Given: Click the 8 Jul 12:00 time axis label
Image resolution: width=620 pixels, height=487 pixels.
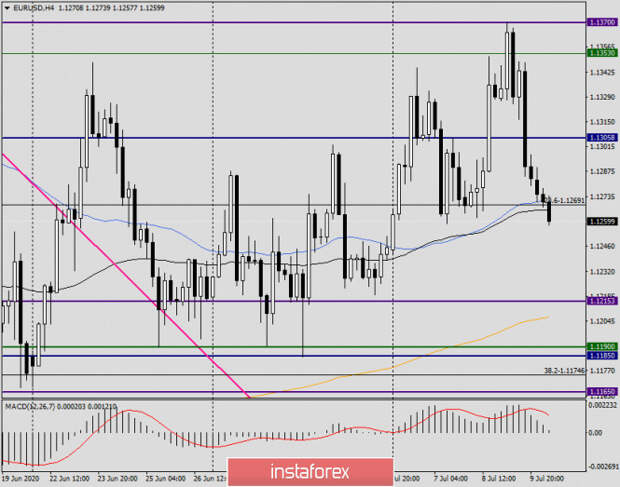Looking at the screenshot, I should click(501, 479).
